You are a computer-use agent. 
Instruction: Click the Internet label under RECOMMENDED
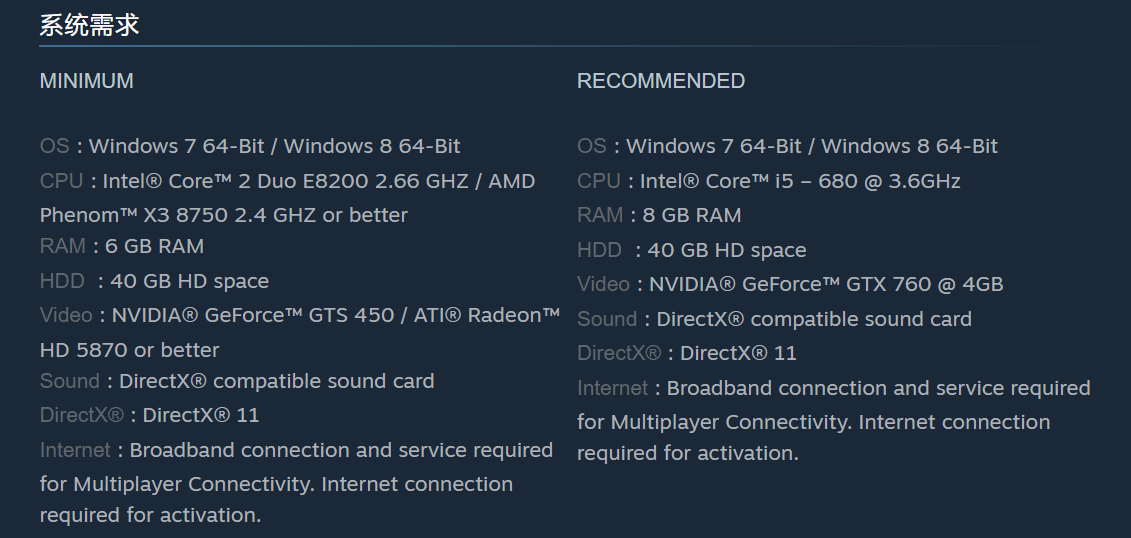click(x=611, y=388)
